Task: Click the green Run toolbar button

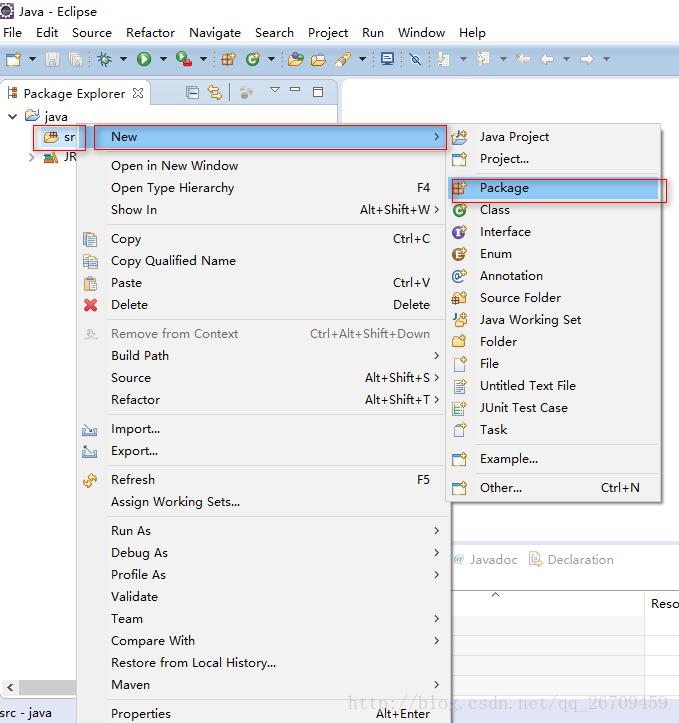Action: click(144, 59)
